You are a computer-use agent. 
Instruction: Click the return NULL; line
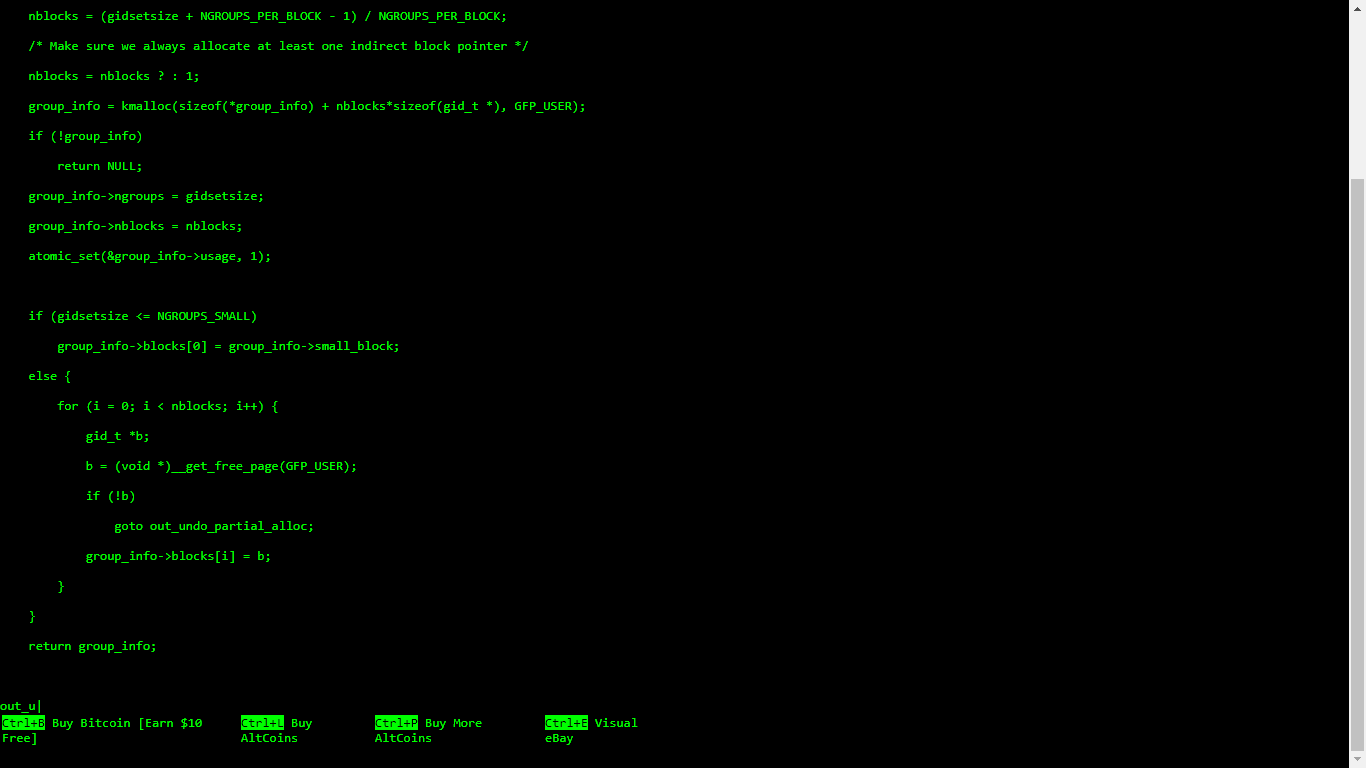pos(99,165)
